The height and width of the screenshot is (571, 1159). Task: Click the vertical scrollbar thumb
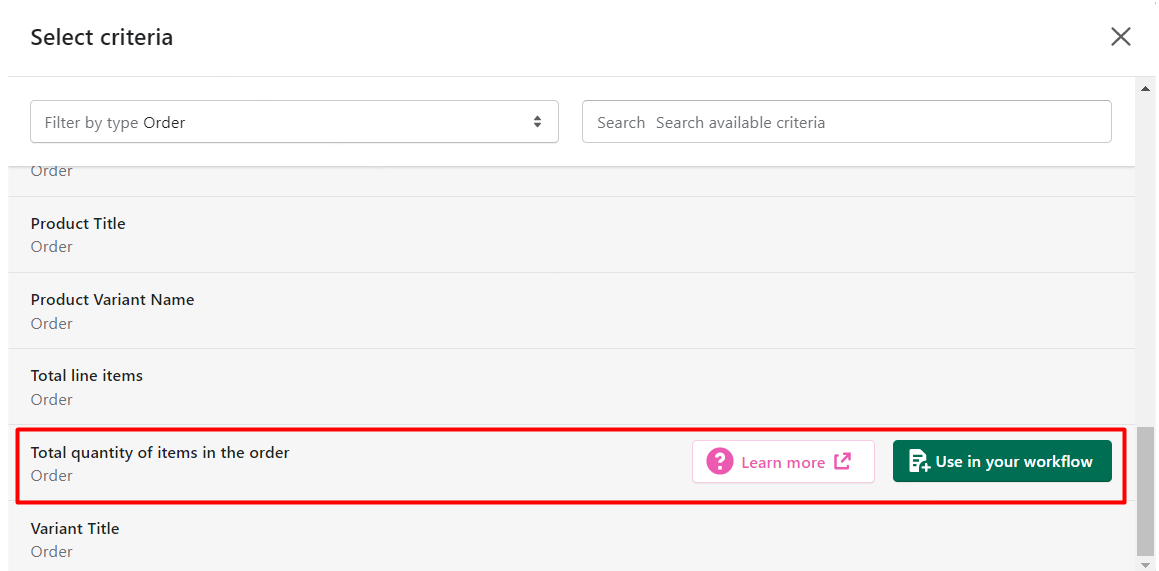1146,492
